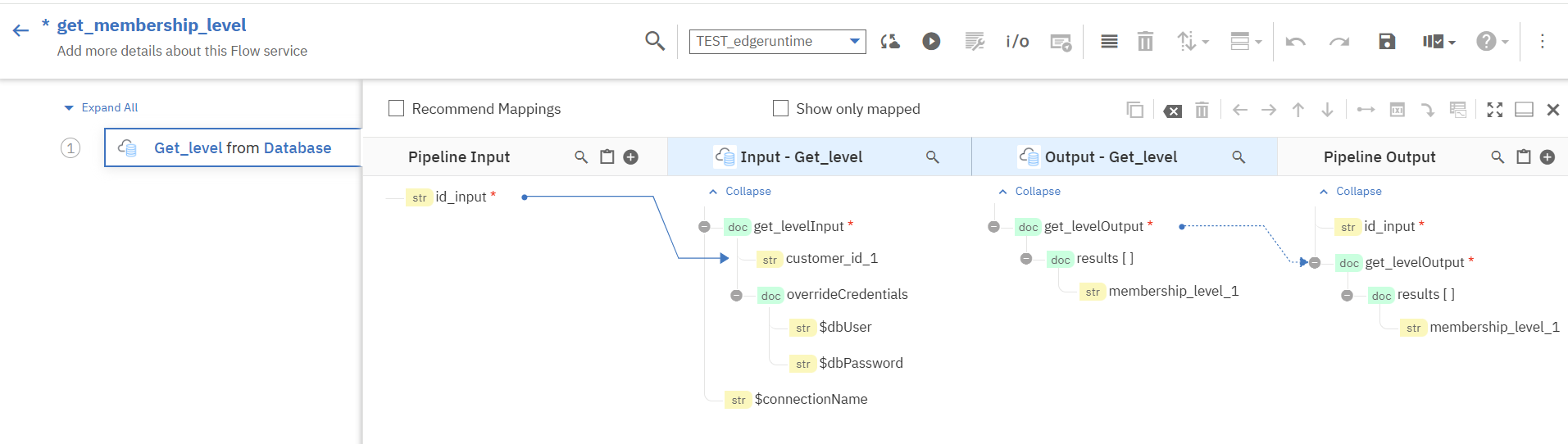Click the Expand All link
This screenshot has width=1568, height=444.
click(109, 107)
